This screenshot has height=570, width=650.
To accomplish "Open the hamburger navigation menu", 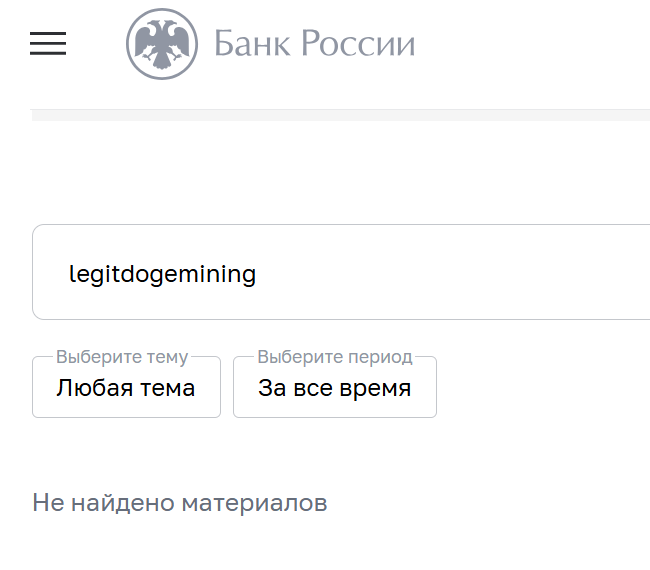I will point(48,44).
